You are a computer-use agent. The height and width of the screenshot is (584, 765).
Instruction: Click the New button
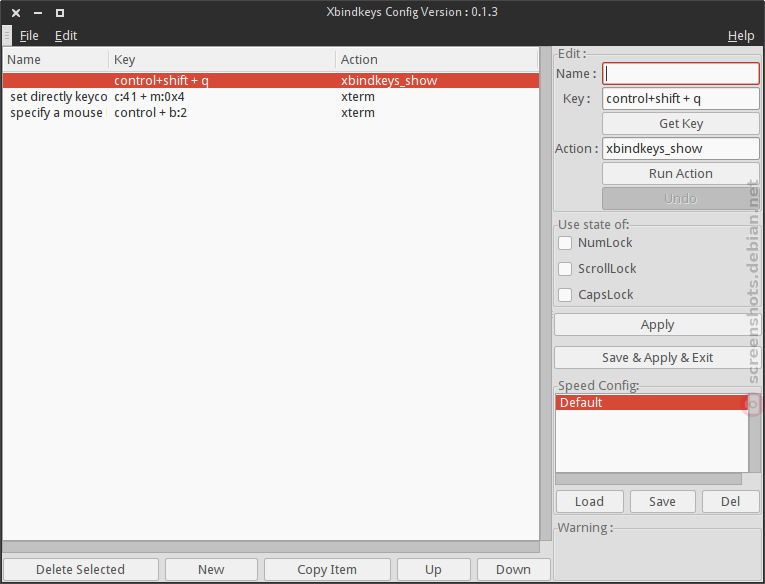point(211,569)
